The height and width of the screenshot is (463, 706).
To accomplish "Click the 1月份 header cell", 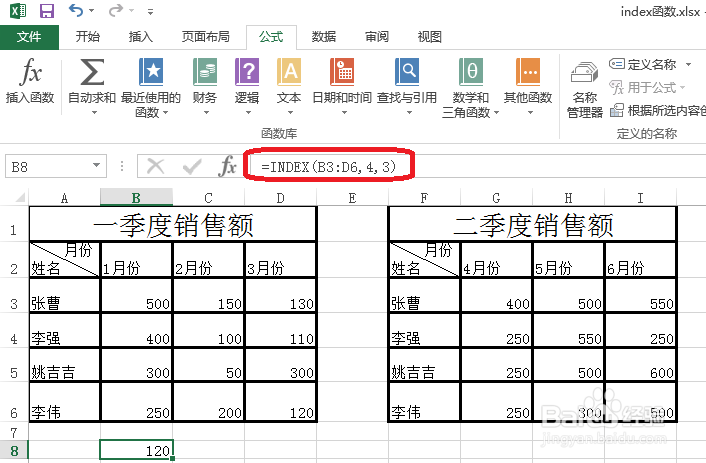I will (136, 260).
